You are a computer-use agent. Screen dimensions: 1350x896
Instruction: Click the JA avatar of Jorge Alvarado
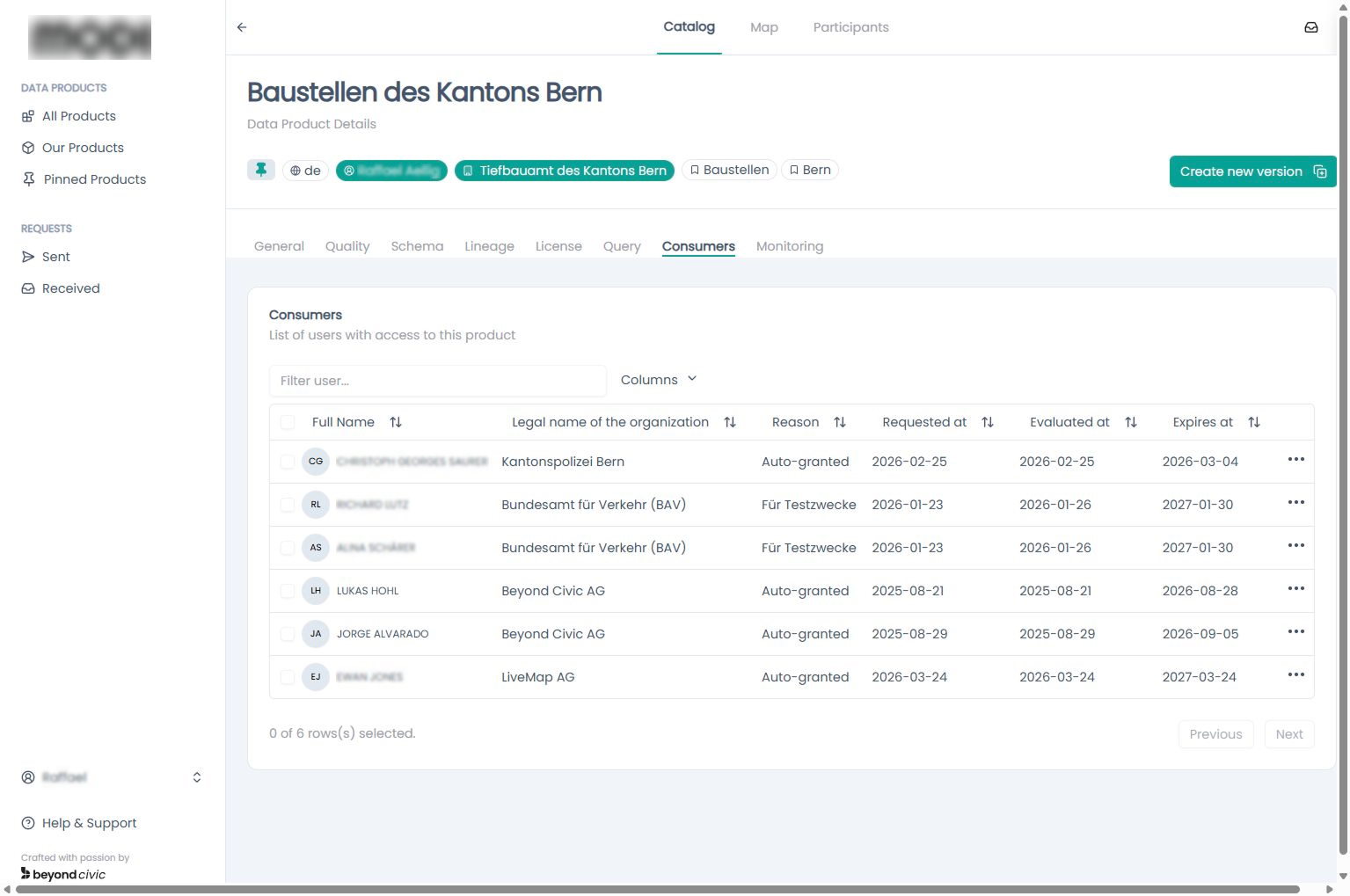pos(316,634)
